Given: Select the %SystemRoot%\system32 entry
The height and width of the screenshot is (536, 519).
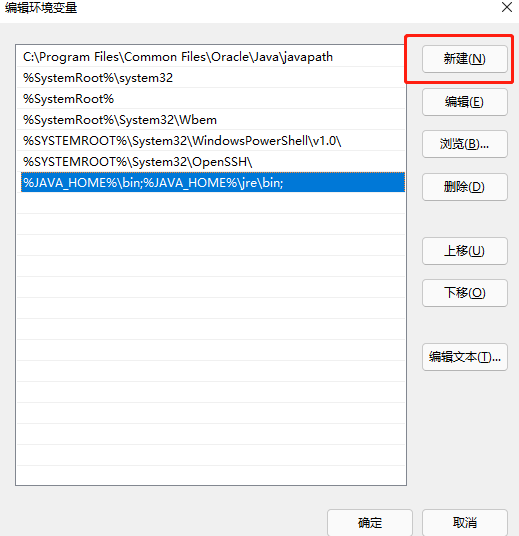Looking at the screenshot, I should [211, 78].
